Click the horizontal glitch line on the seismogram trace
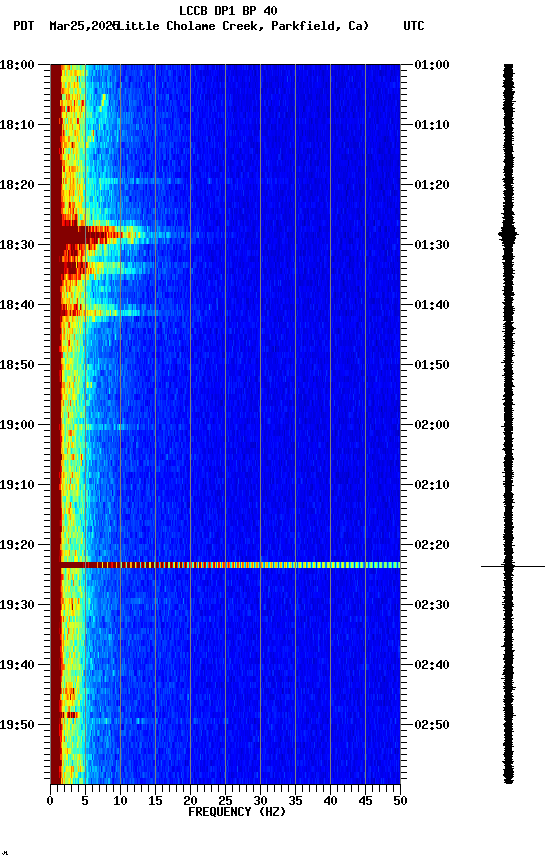This screenshot has width=552, height=864. 513,566
